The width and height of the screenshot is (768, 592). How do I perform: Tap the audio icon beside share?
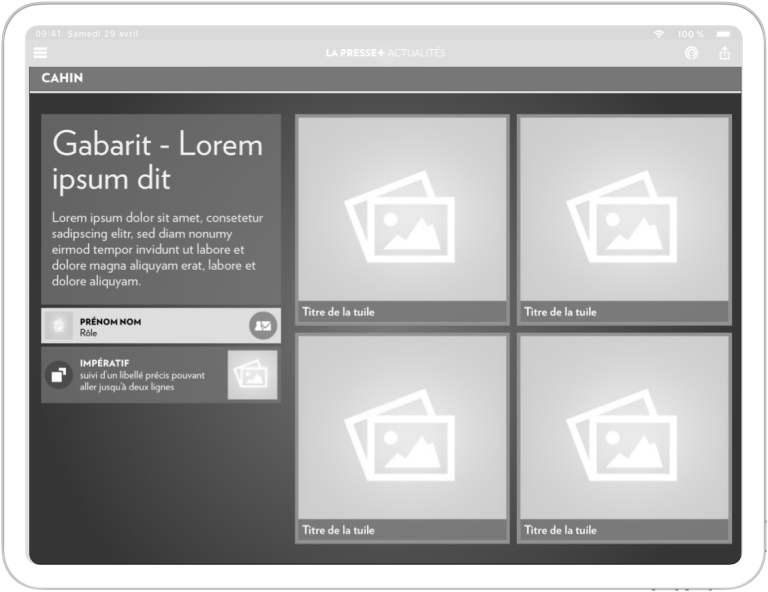point(691,53)
